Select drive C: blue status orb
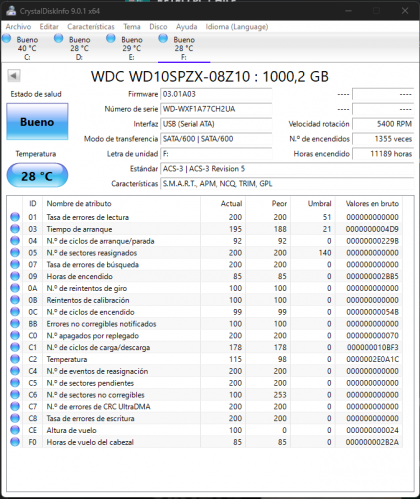The width and height of the screenshot is (420, 499). [x=7, y=39]
